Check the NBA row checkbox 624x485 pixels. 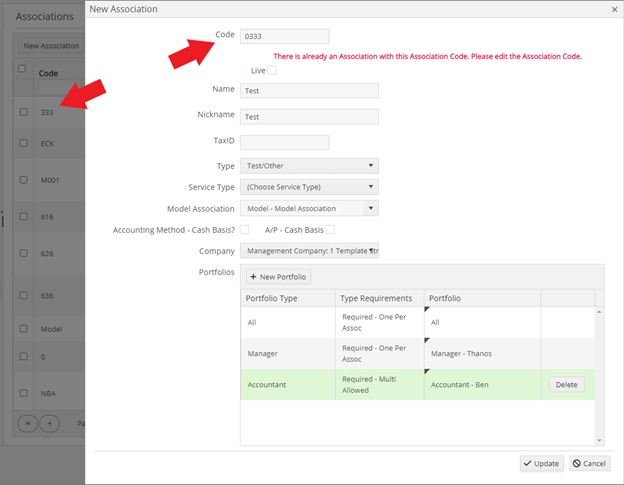click(x=24, y=393)
